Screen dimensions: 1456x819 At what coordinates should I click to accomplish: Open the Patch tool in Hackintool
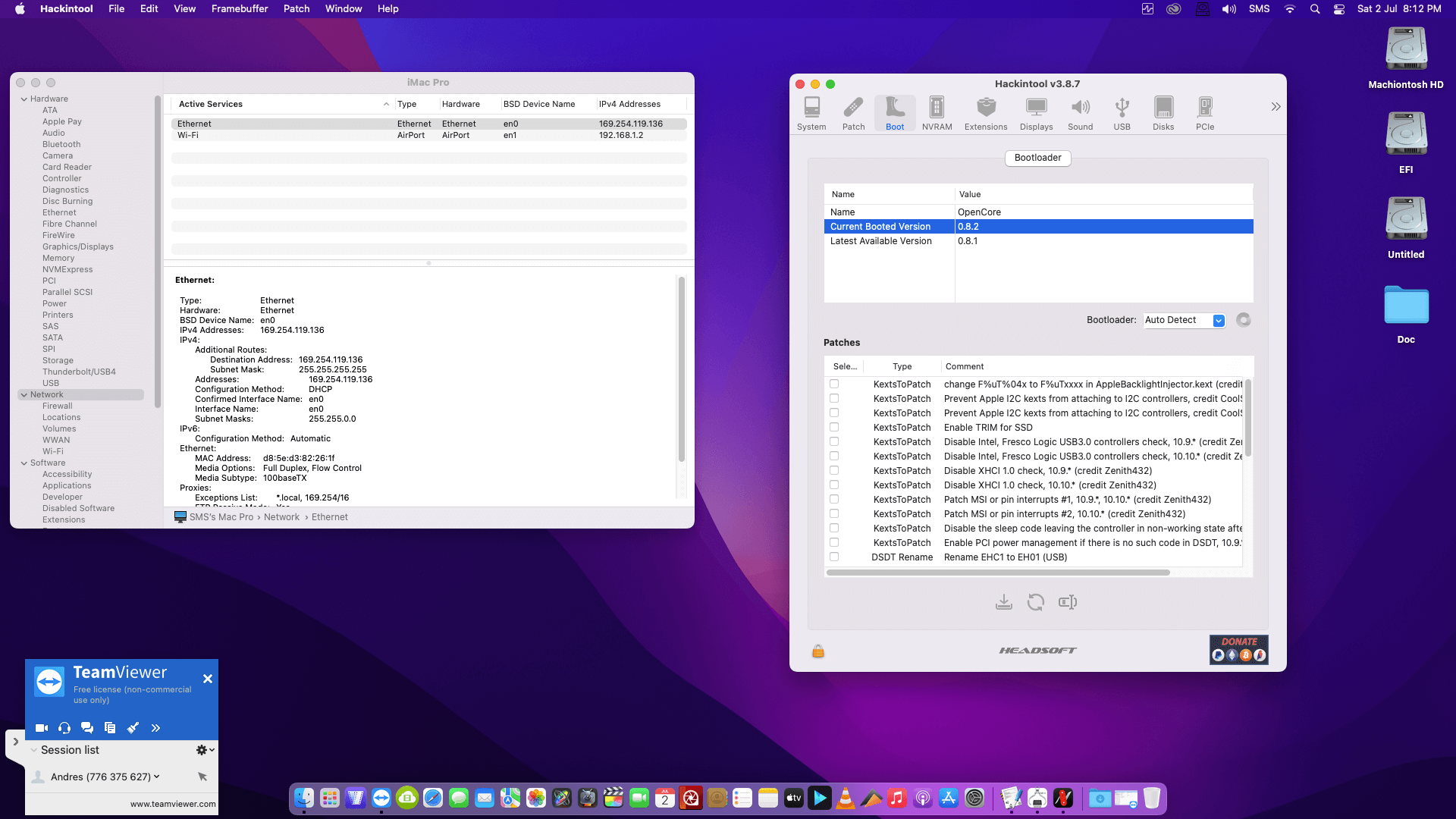point(853,114)
